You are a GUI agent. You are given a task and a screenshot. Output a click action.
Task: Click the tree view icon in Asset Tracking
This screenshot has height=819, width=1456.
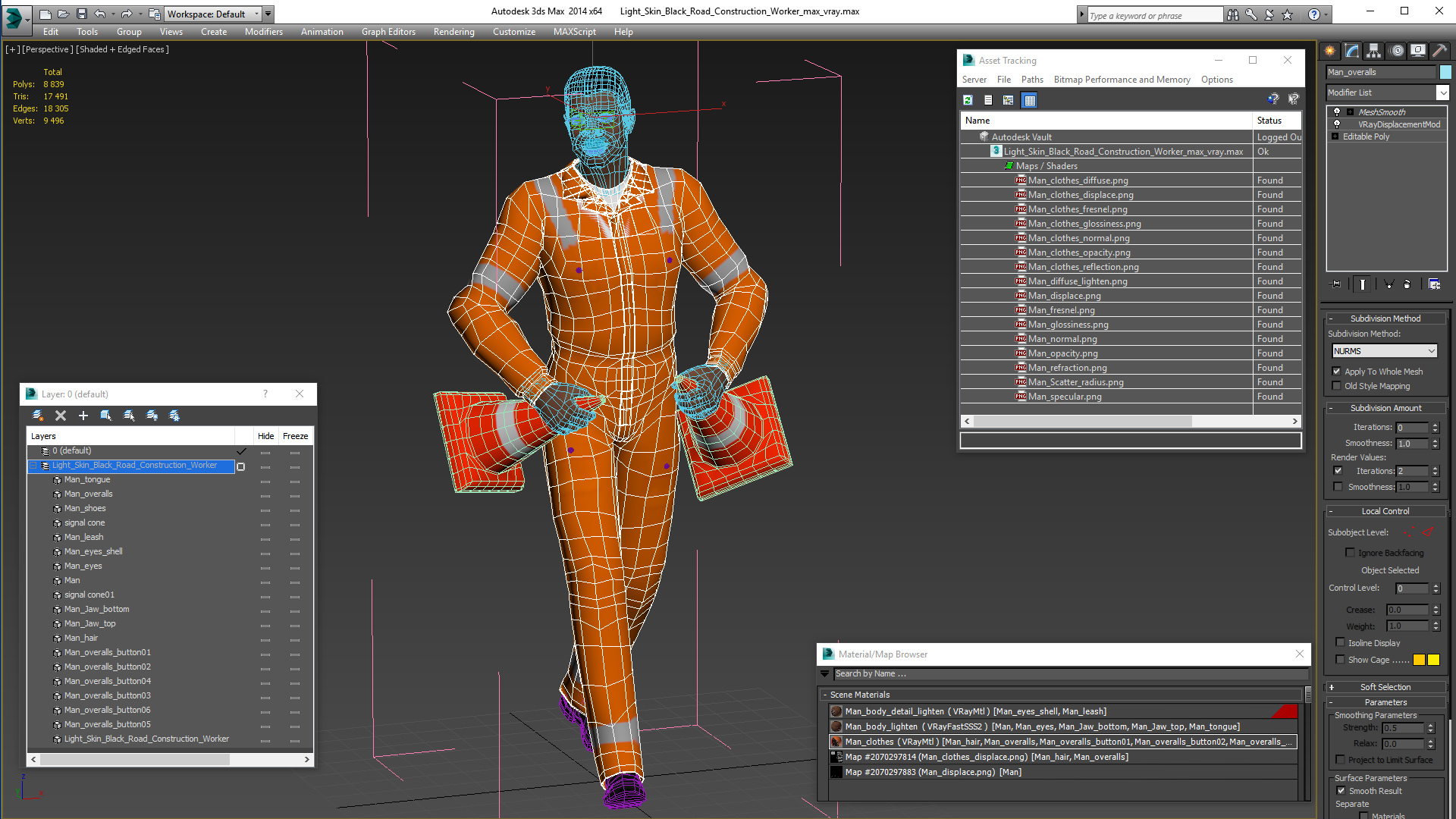point(1009,100)
